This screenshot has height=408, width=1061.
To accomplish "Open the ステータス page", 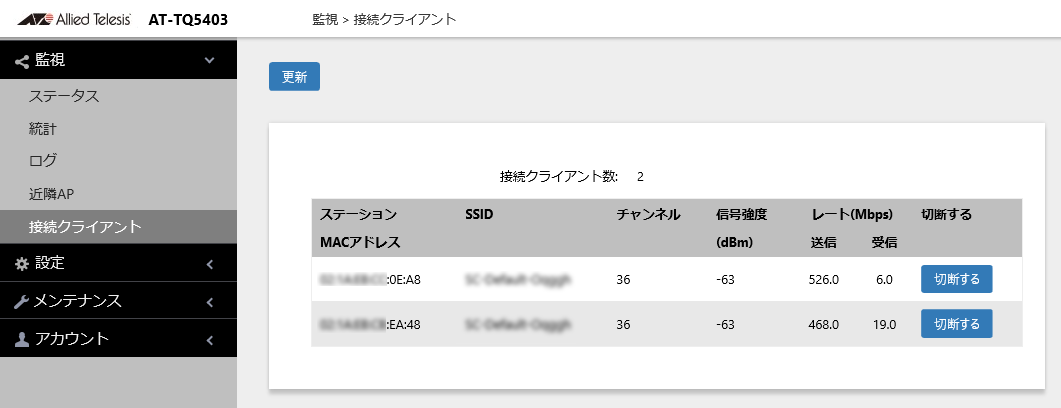I will pos(64,96).
